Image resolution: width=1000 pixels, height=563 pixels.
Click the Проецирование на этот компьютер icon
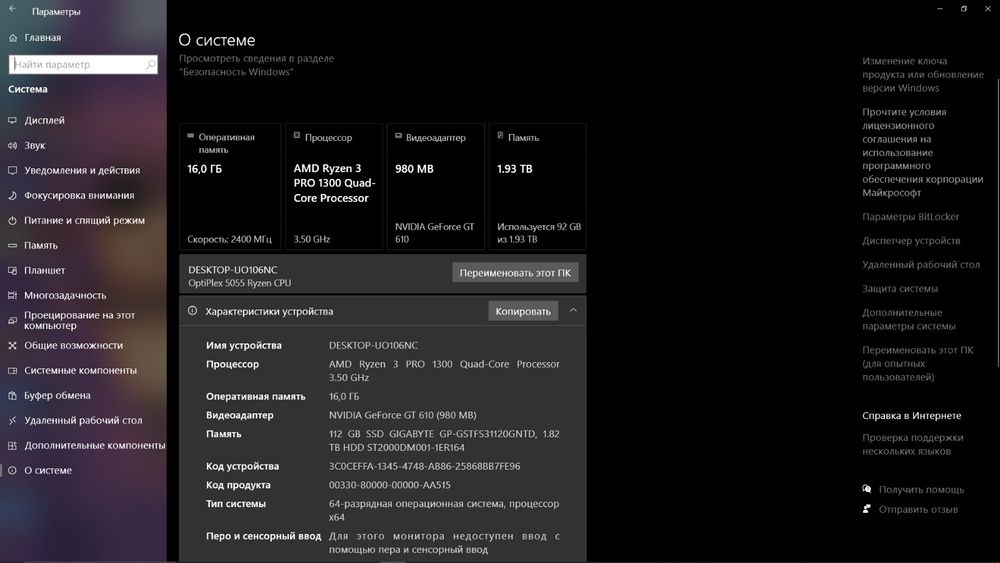[12, 320]
